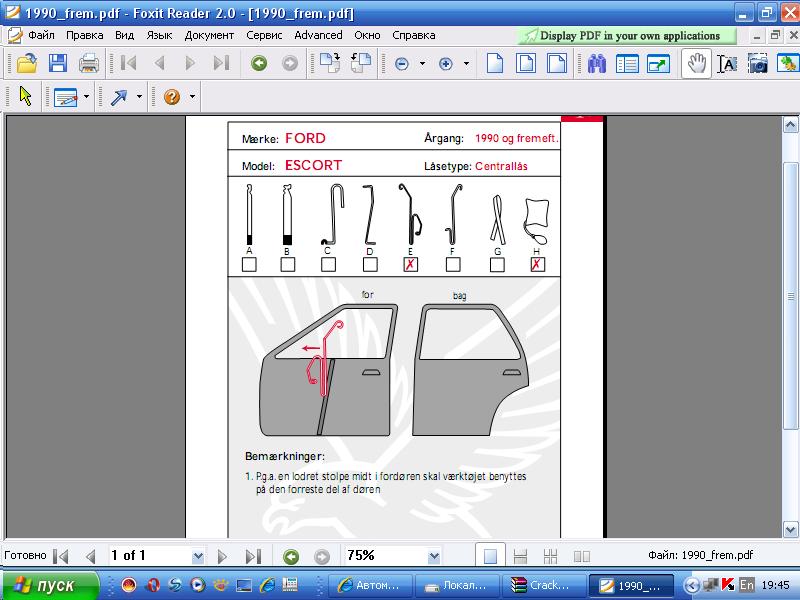This screenshot has height=600, width=800.
Task: Select the Hand tool
Action: (x=697, y=64)
